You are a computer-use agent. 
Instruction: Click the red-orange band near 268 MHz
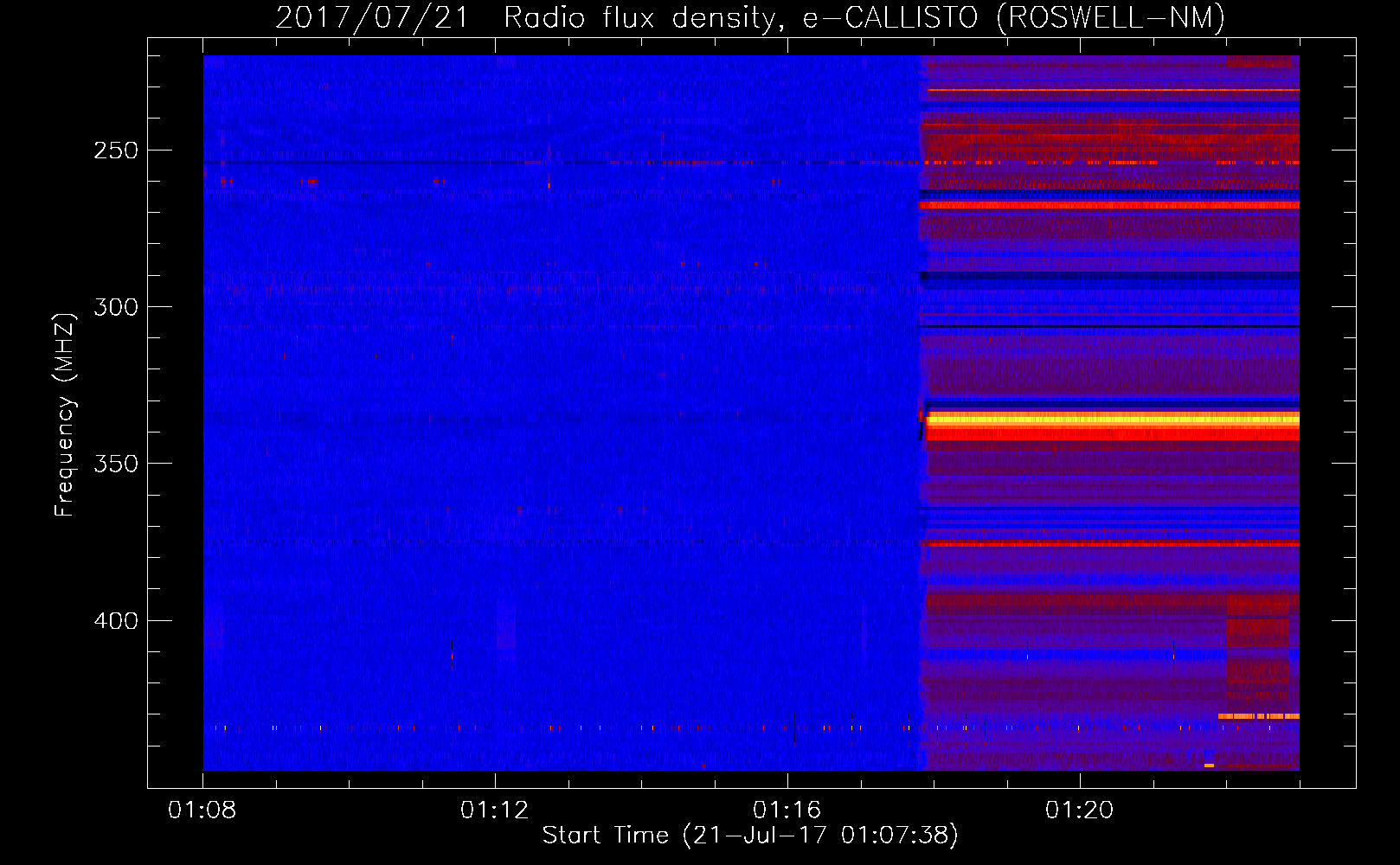coord(1109,206)
